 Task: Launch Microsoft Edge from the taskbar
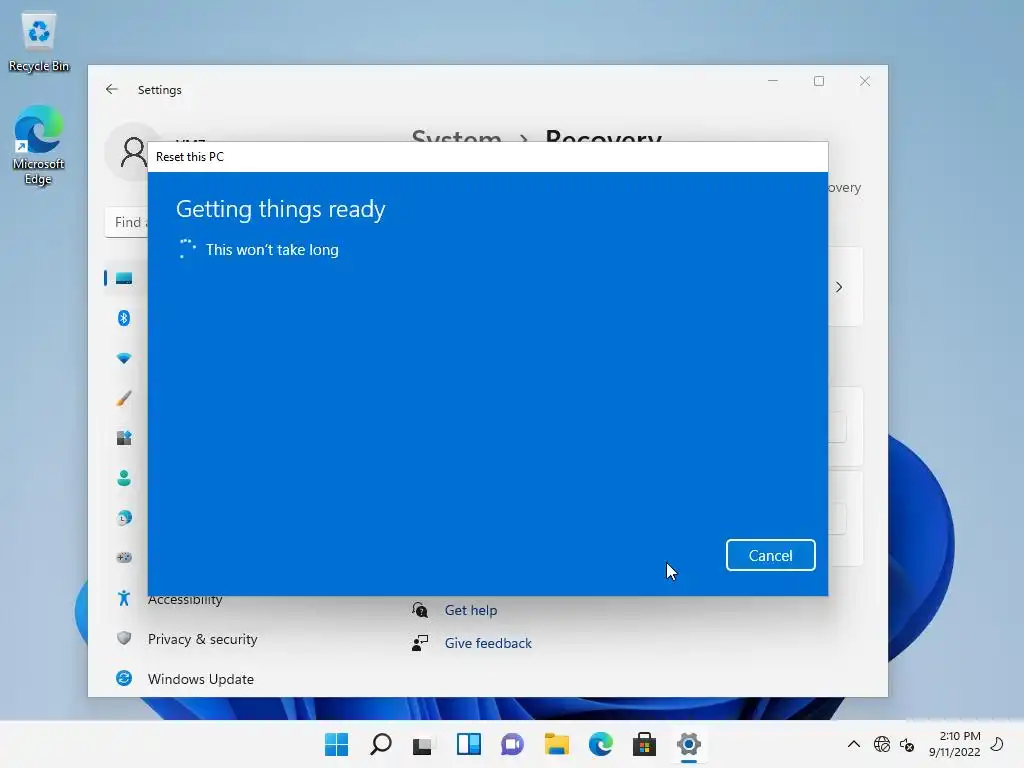(601, 744)
